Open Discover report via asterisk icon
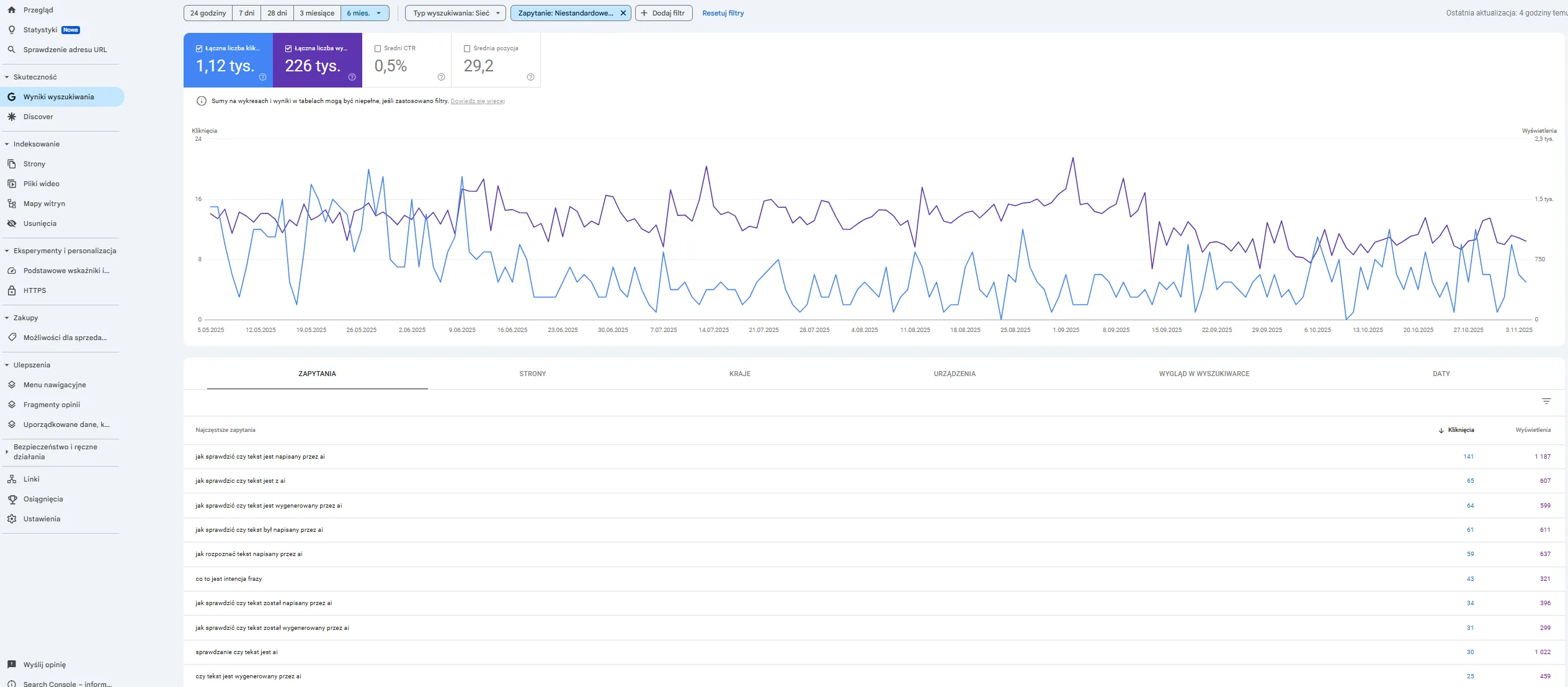This screenshot has width=1568, height=687. click(11, 117)
